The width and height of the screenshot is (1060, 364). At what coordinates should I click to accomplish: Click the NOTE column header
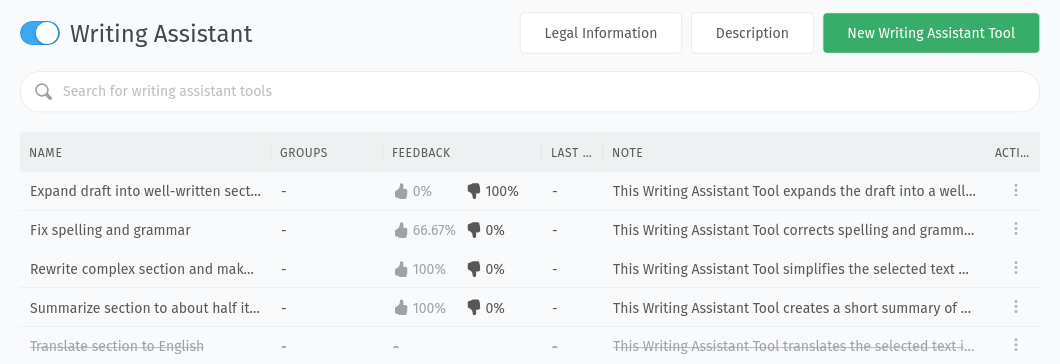click(x=627, y=153)
